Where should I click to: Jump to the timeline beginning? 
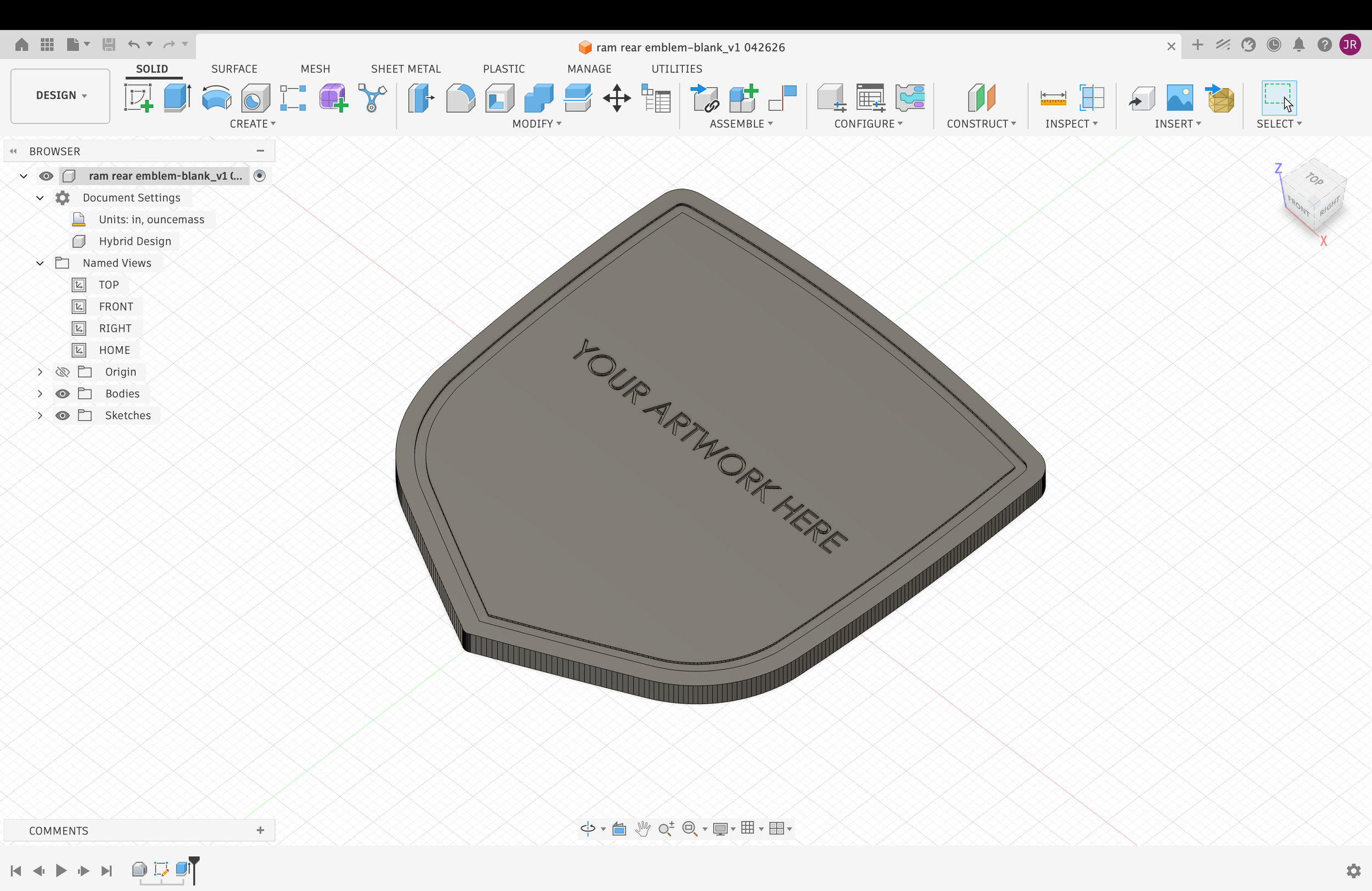[16, 870]
